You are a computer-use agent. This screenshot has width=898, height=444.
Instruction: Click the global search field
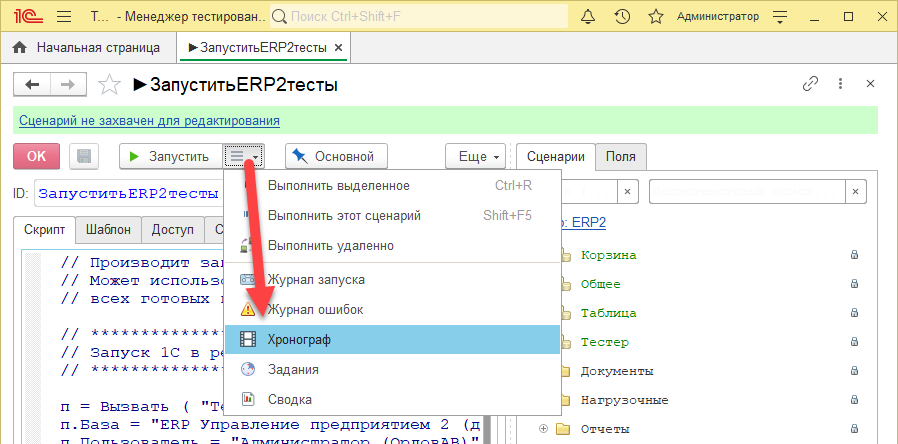[x=419, y=17]
